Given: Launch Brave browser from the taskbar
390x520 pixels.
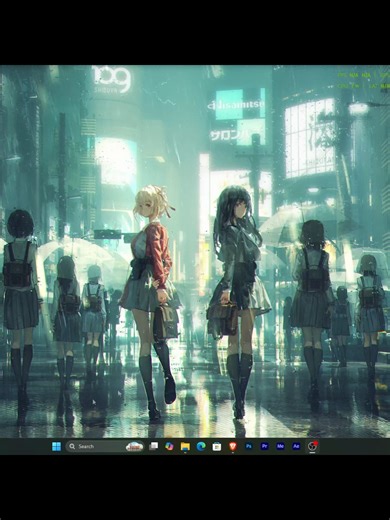Looking at the screenshot, I should point(233,446).
